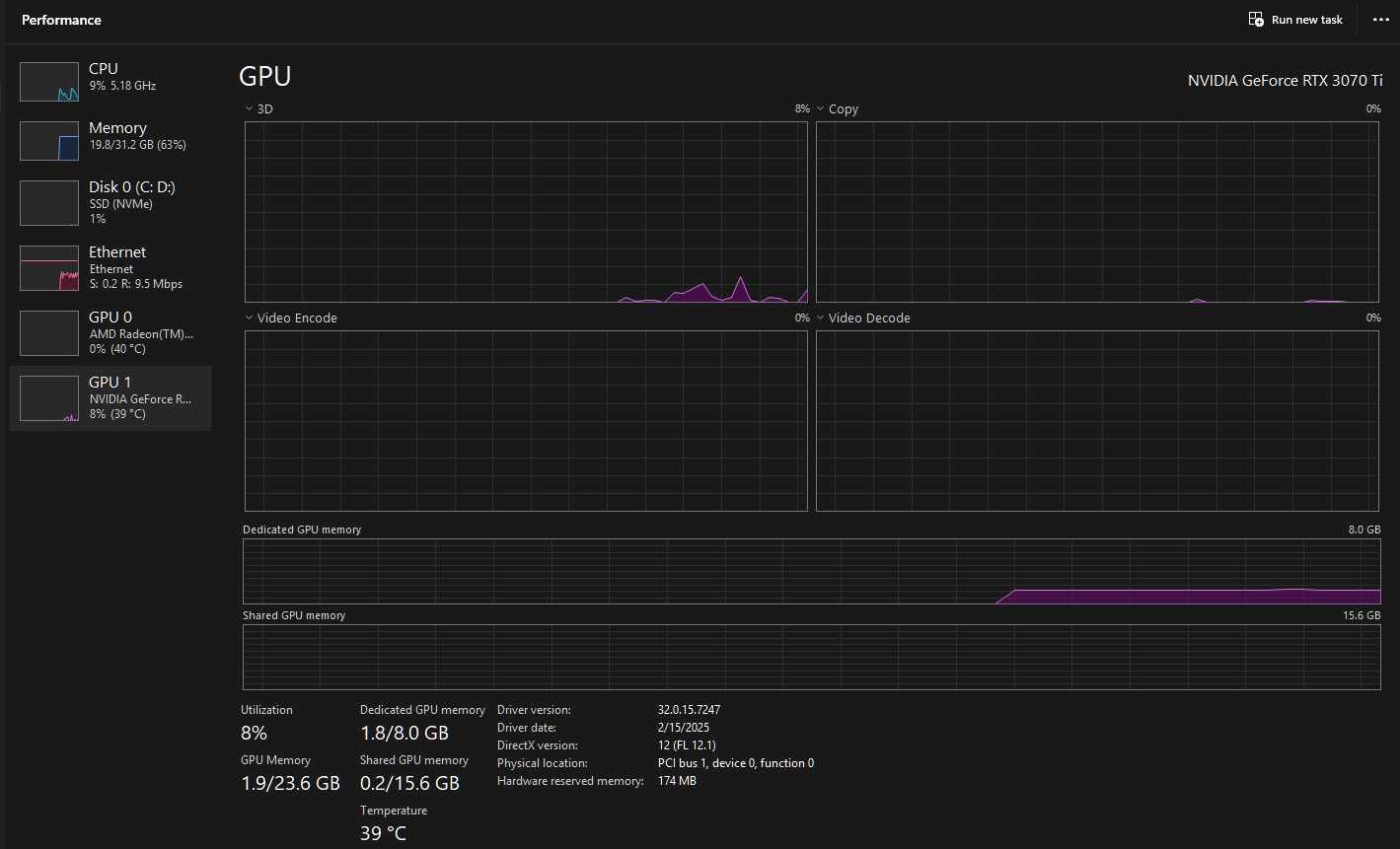Open the Video Encode graph engine dropdown
The height and width of the screenshot is (849, 1400).
pyautogui.click(x=250, y=318)
